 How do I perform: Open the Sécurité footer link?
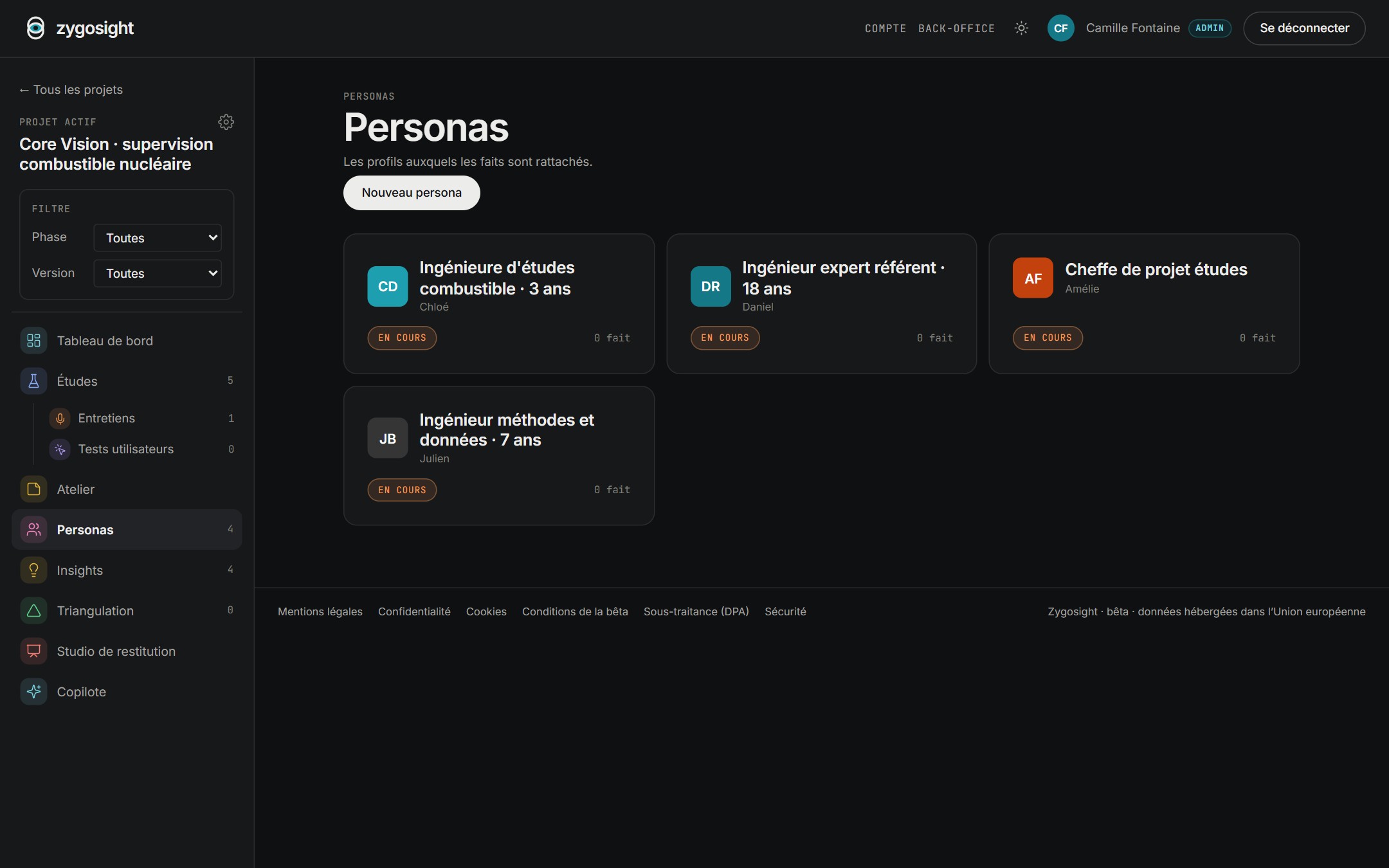(x=785, y=611)
